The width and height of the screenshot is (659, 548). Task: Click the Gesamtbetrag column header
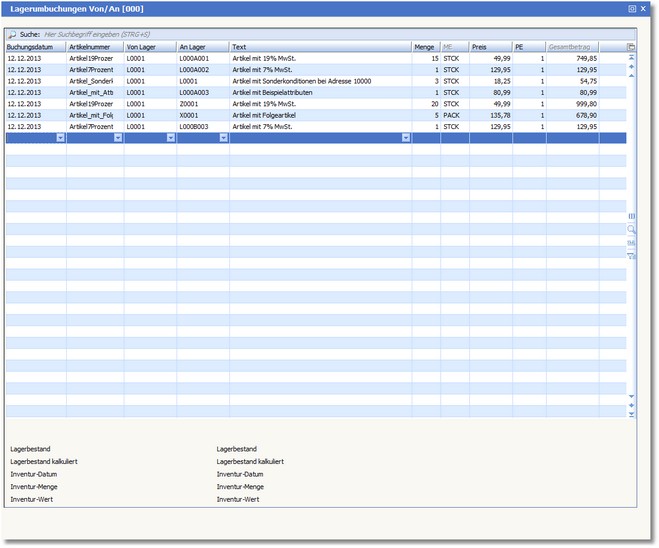coord(572,47)
